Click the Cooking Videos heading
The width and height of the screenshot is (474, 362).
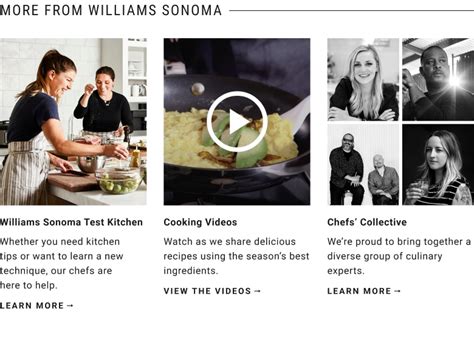(x=200, y=222)
